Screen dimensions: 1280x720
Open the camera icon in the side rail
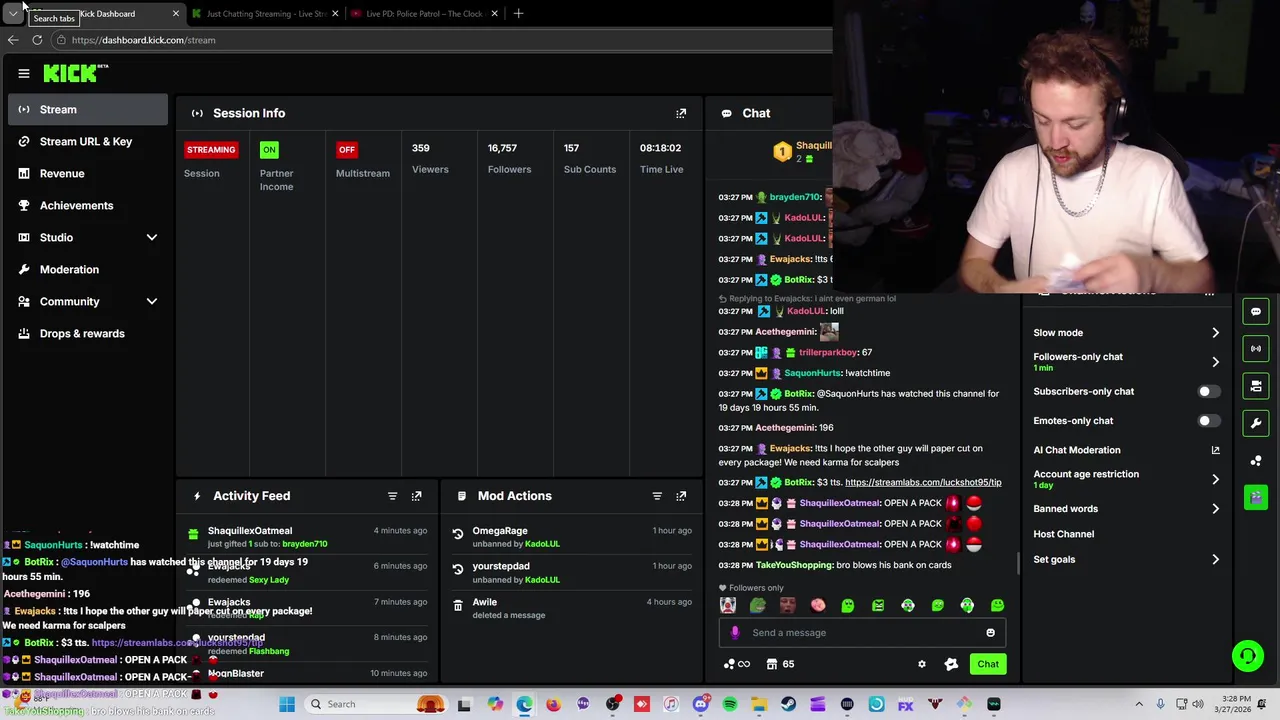coord(1256,386)
